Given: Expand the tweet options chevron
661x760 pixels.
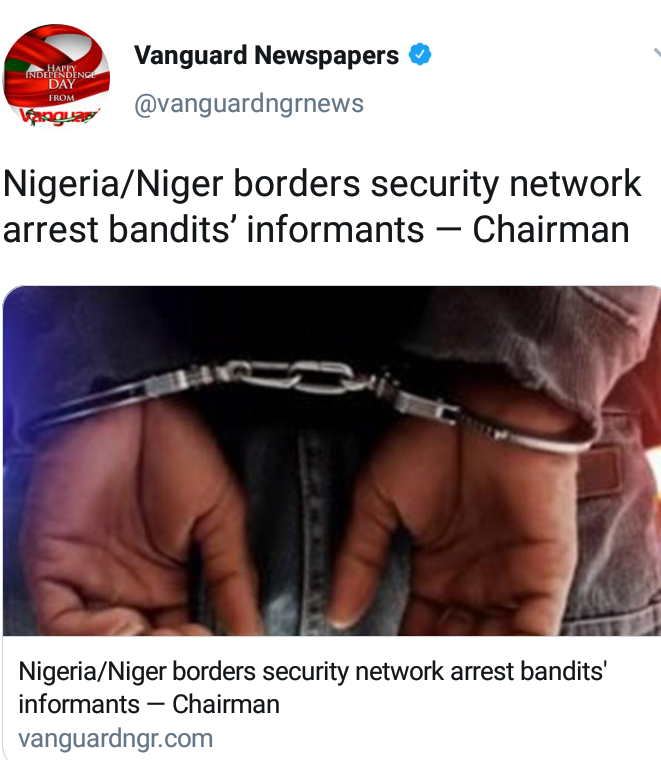Looking at the screenshot, I should point(657,53).
